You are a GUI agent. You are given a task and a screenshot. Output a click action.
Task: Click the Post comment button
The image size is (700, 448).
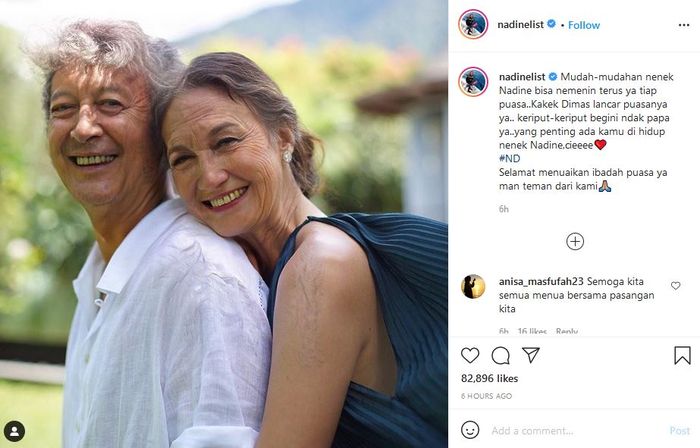(x=680, y=431)
